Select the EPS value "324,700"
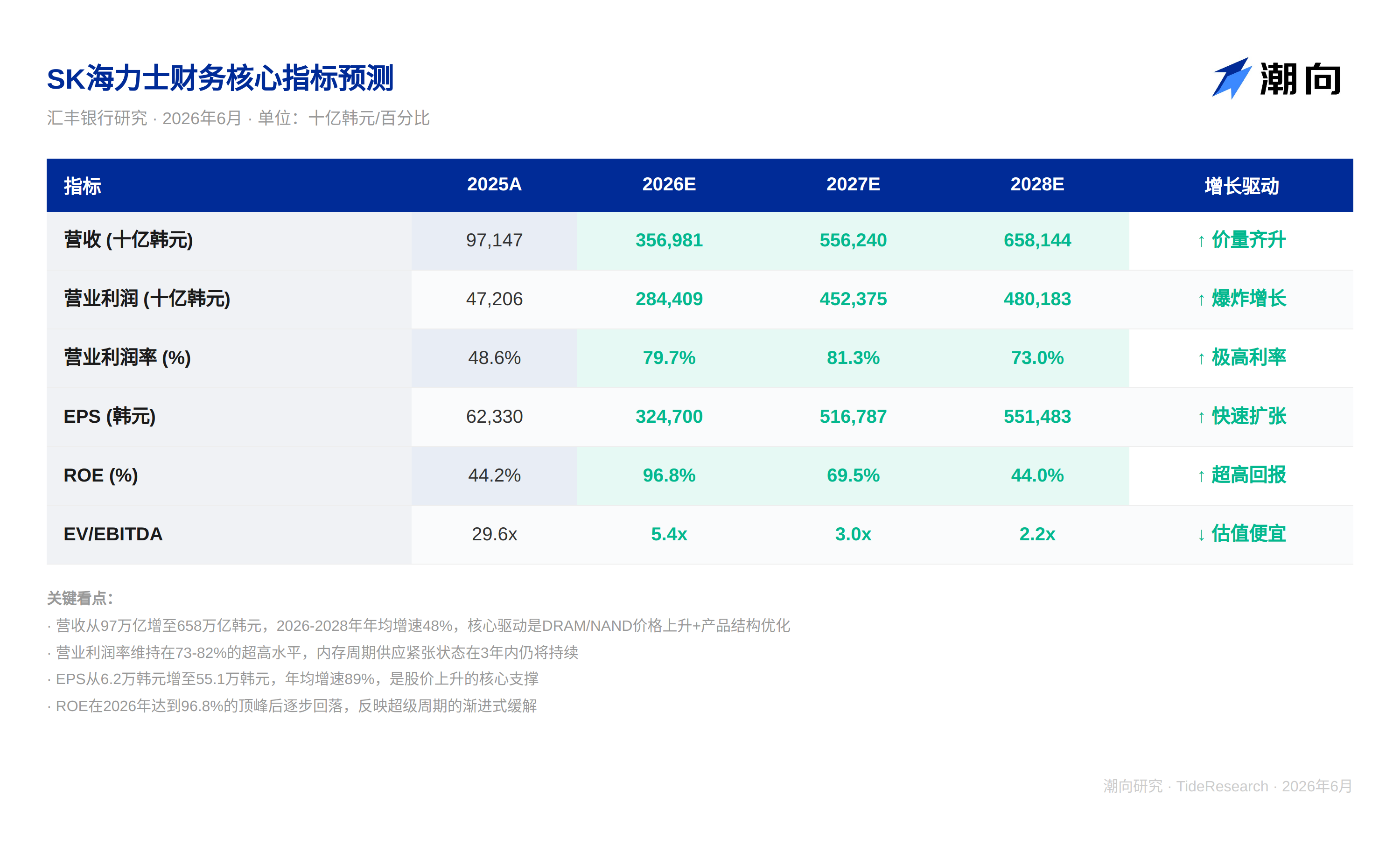This screenshot has height=852, width=1400. pos(669,416)
